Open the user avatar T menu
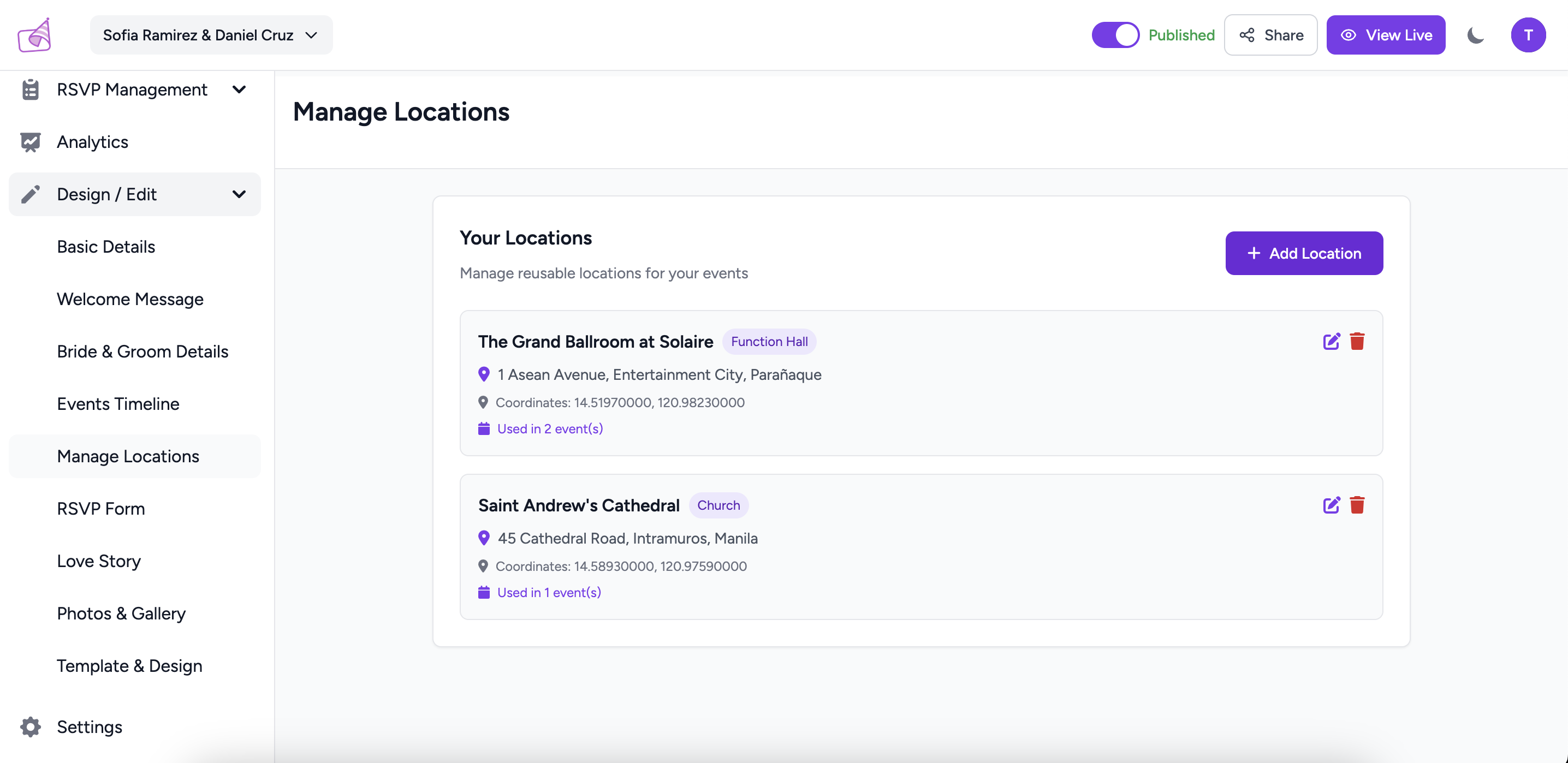Viewport: 1568px width, 763px height. (x=1528, y=35)
